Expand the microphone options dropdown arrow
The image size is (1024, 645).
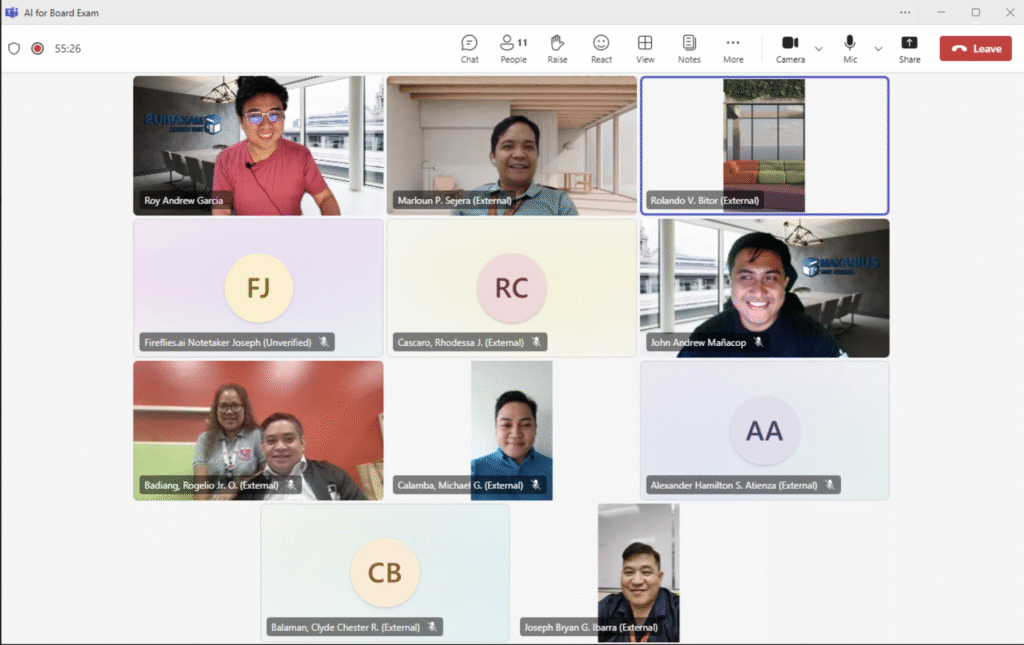[878, 48]
